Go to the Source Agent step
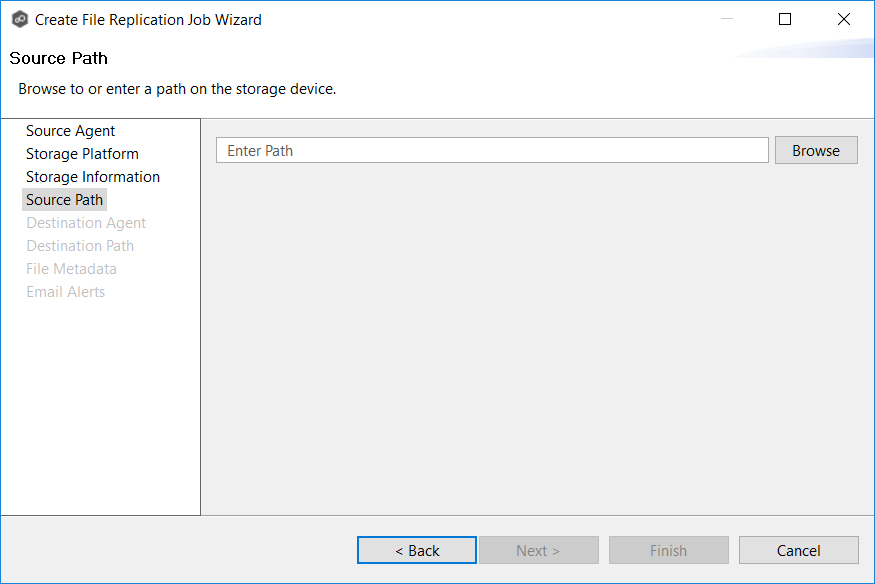Viewport: 875px width, 584px height. tap(70, 131)
